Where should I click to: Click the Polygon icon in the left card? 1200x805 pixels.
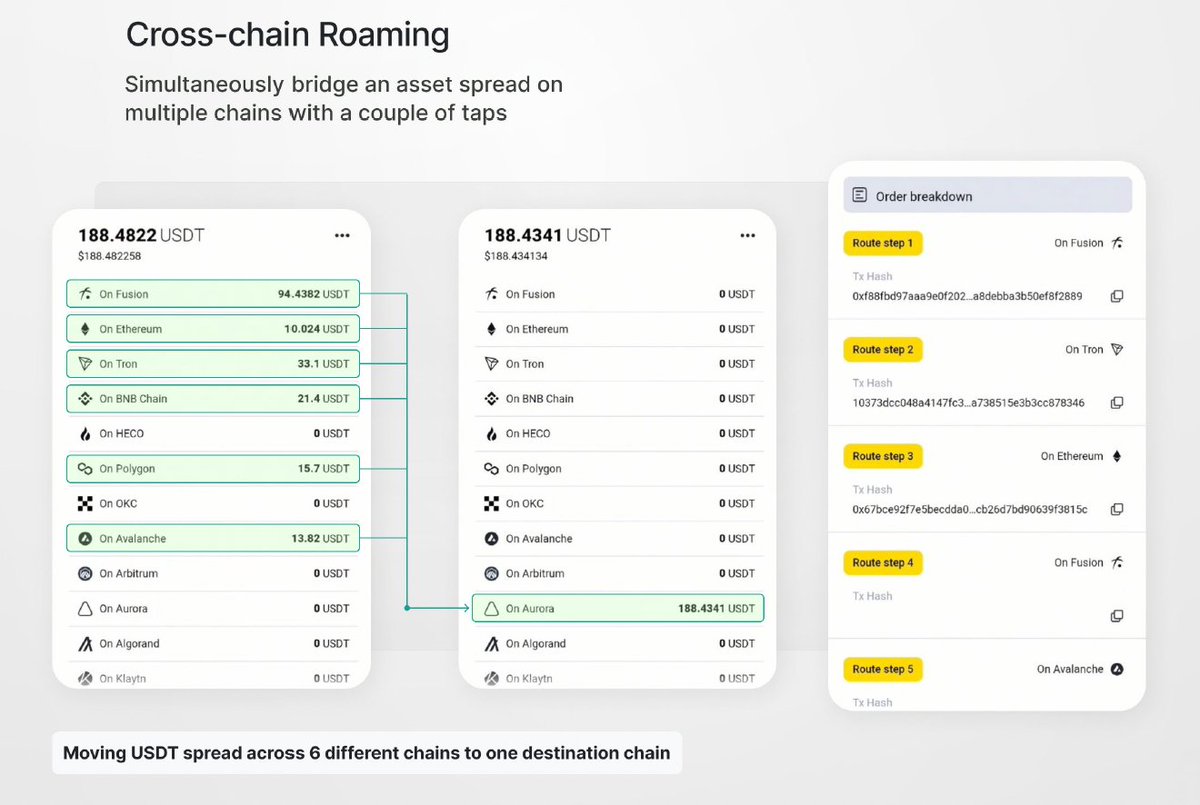[x=85, y=468]
